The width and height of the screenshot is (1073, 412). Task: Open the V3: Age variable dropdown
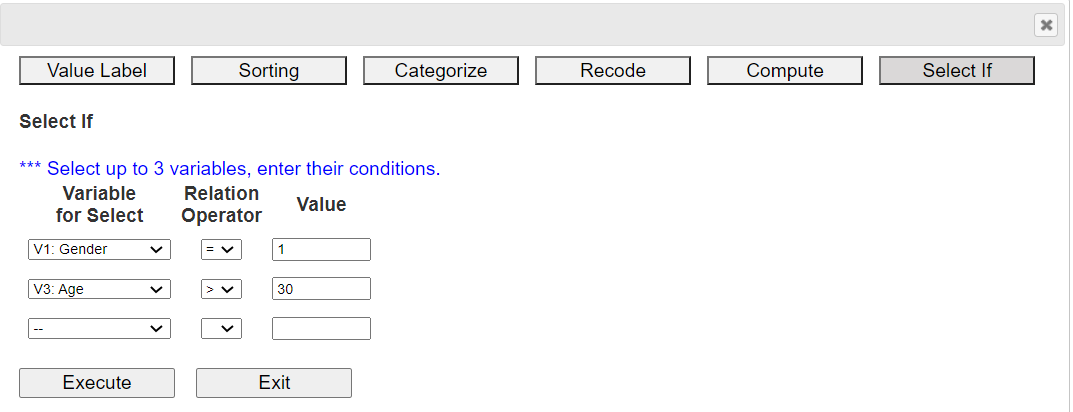point(99,289)
